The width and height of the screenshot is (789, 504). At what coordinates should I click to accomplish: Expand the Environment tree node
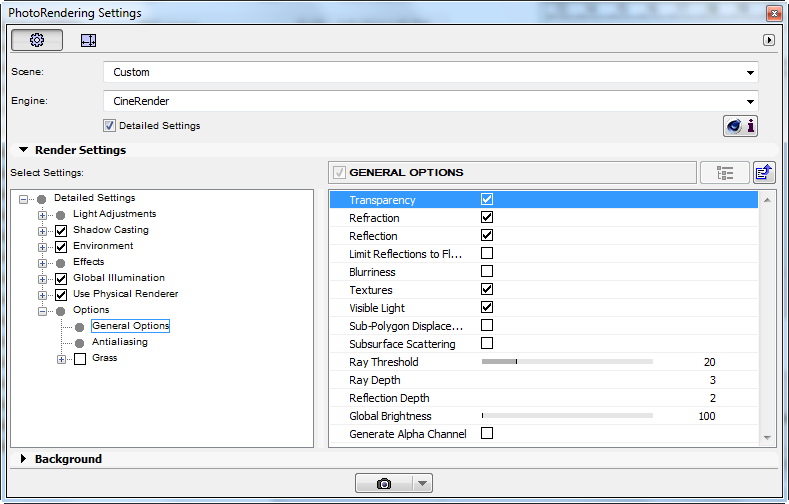tap(42, 247)
